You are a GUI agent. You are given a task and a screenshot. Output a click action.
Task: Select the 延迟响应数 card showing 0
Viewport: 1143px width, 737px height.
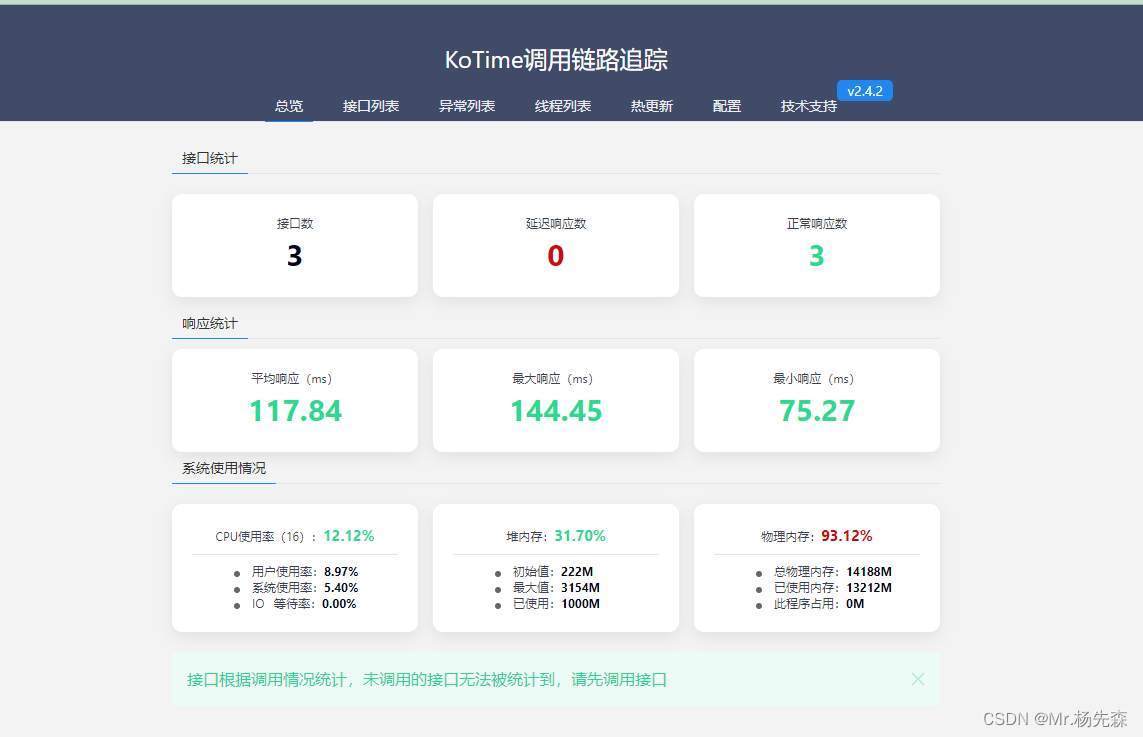coord(555,245)
